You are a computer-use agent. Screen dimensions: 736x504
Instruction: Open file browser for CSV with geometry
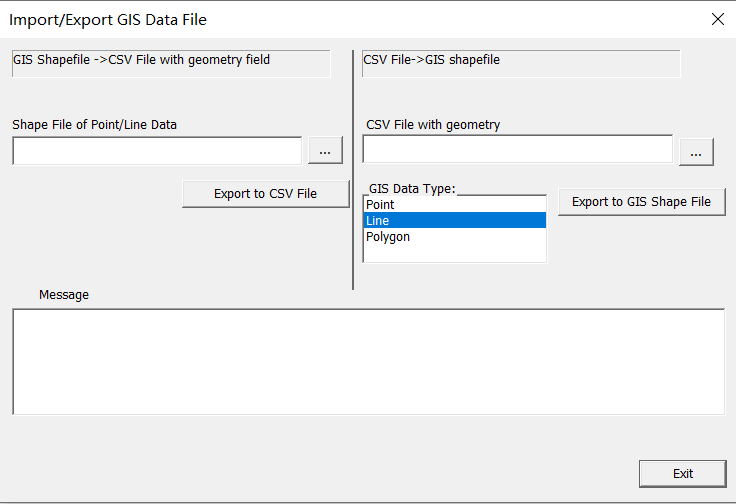[x=696, y=152]
